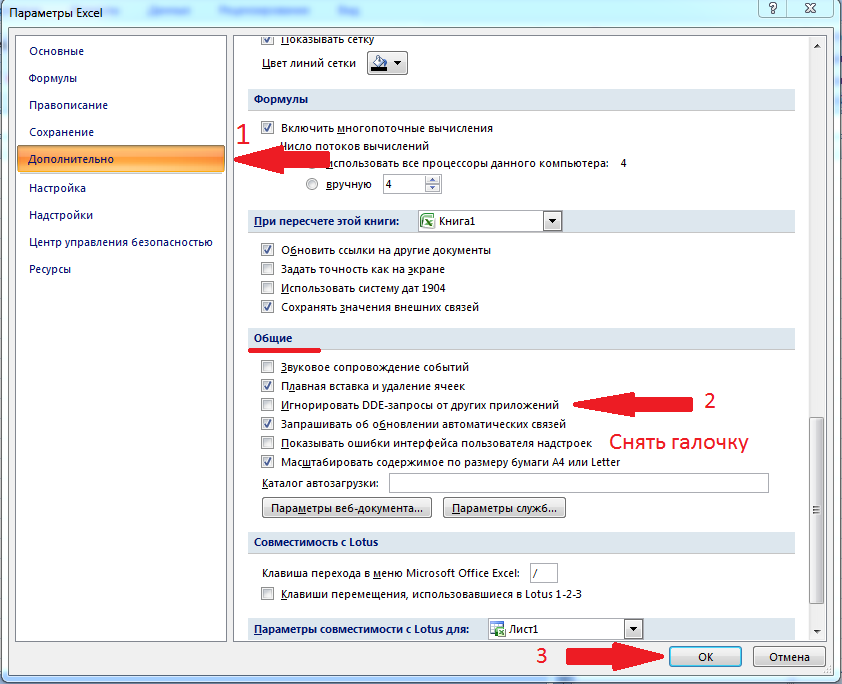Select 'использовать все процессоры данного компьютера' option

(x=313, y=162)
